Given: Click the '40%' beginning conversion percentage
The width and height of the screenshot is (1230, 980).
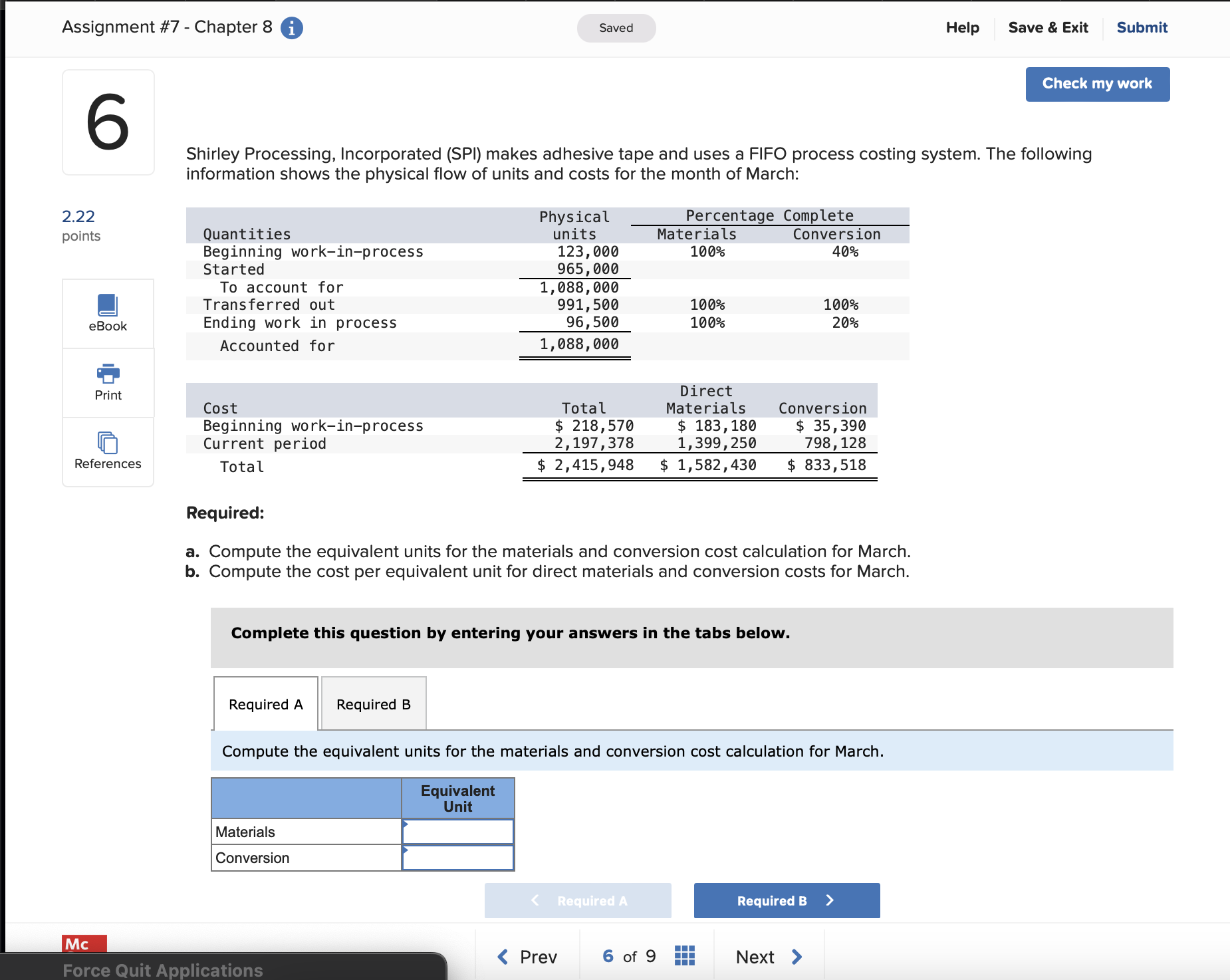Looking at the screenshot, I should (x=845, y=251).
